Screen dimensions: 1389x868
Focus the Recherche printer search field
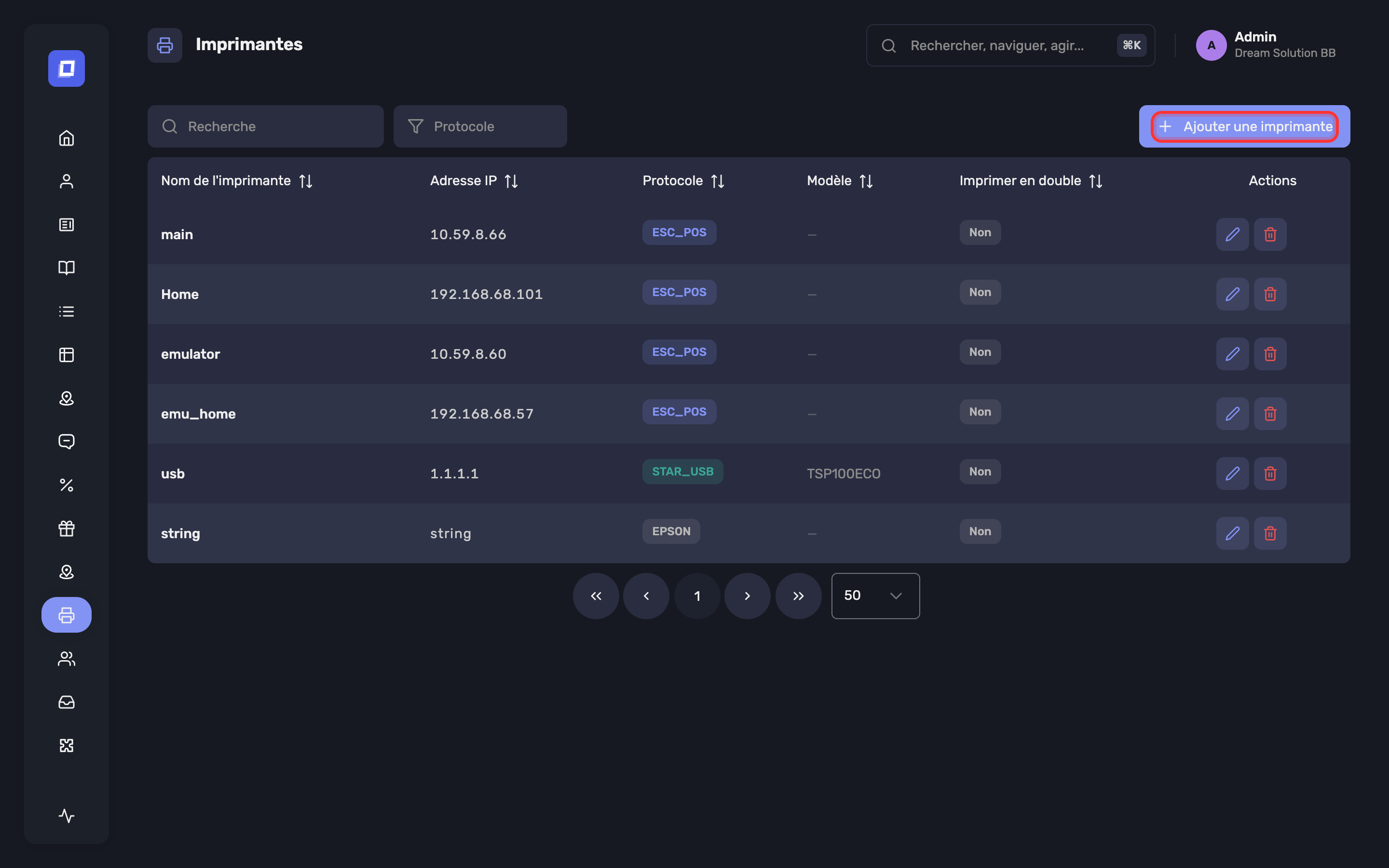pyautogui.click(x=266, y=126)
